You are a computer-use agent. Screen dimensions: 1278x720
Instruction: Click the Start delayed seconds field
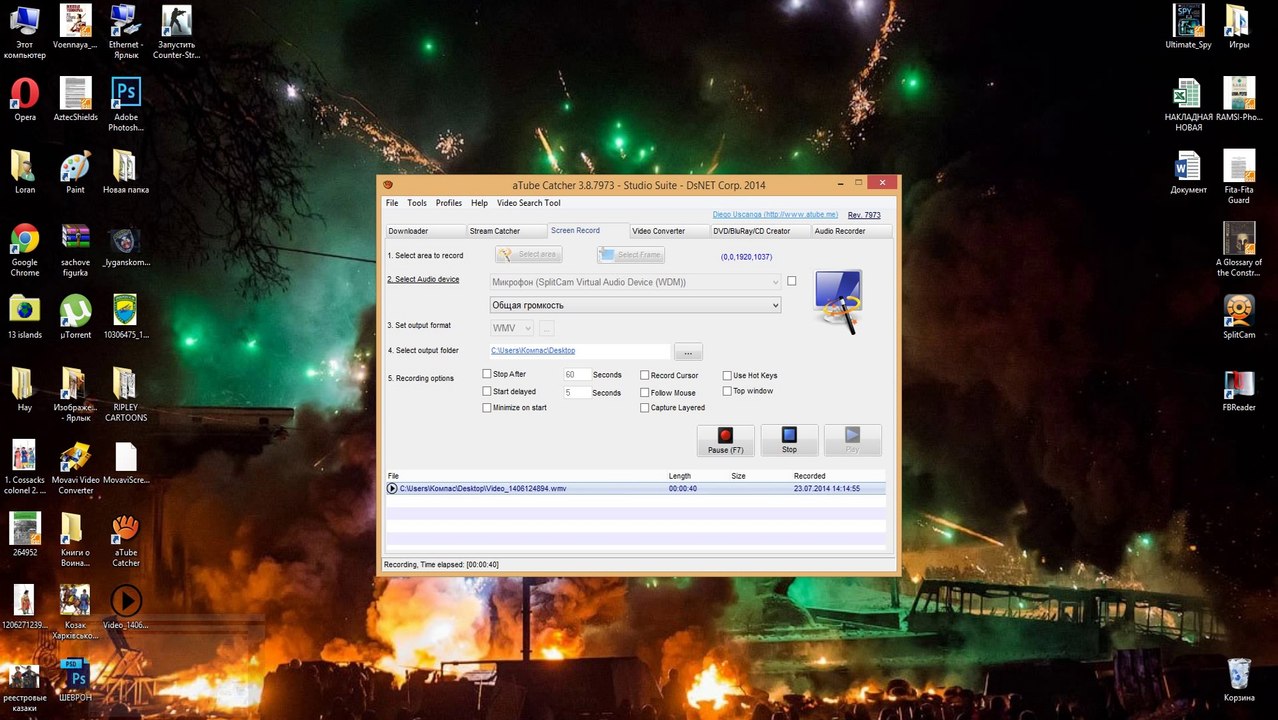coord(576,393)
